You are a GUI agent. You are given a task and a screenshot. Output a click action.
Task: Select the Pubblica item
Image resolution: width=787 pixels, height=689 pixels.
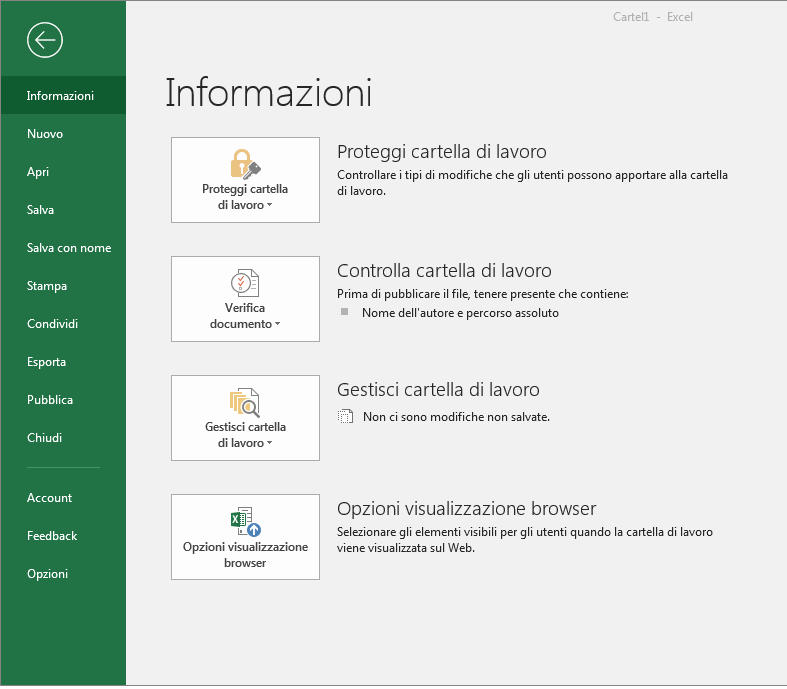pos(63,400)
